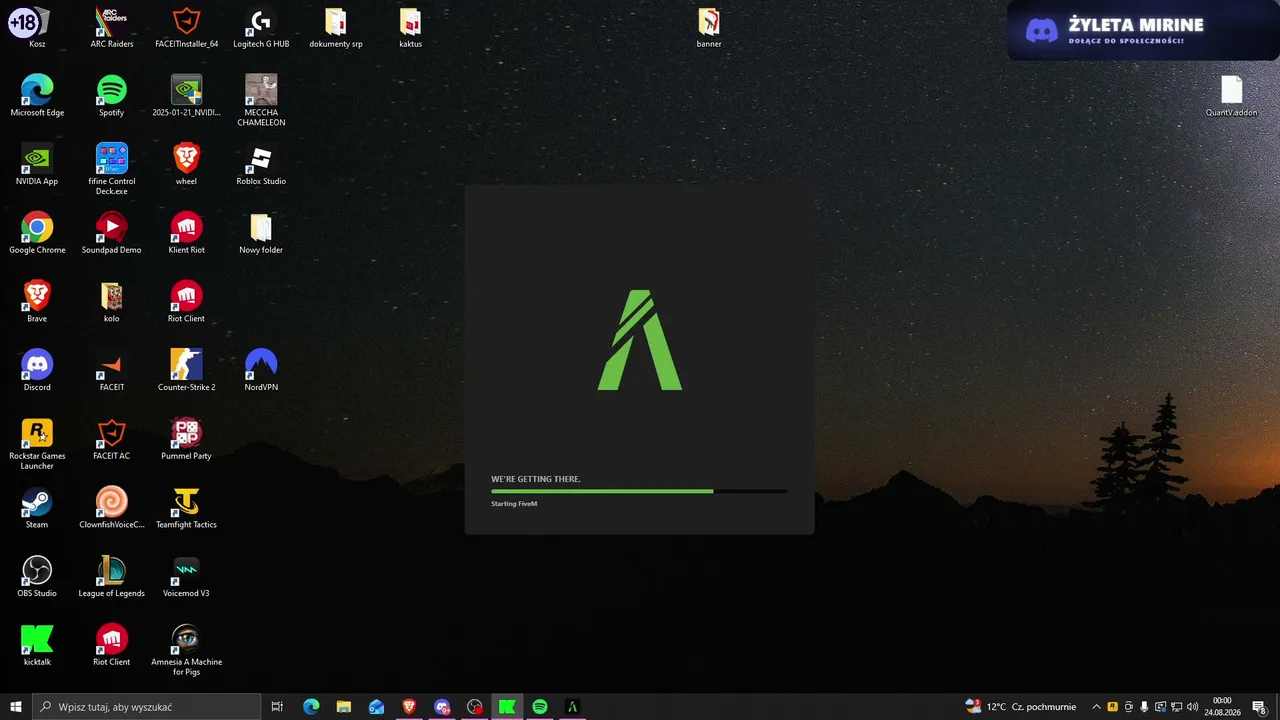Image resolution: width=1280 pixels, height=720 pixels.
Task: Launch the ARC Raiders desktop shortcut
Action: point(112,27)
